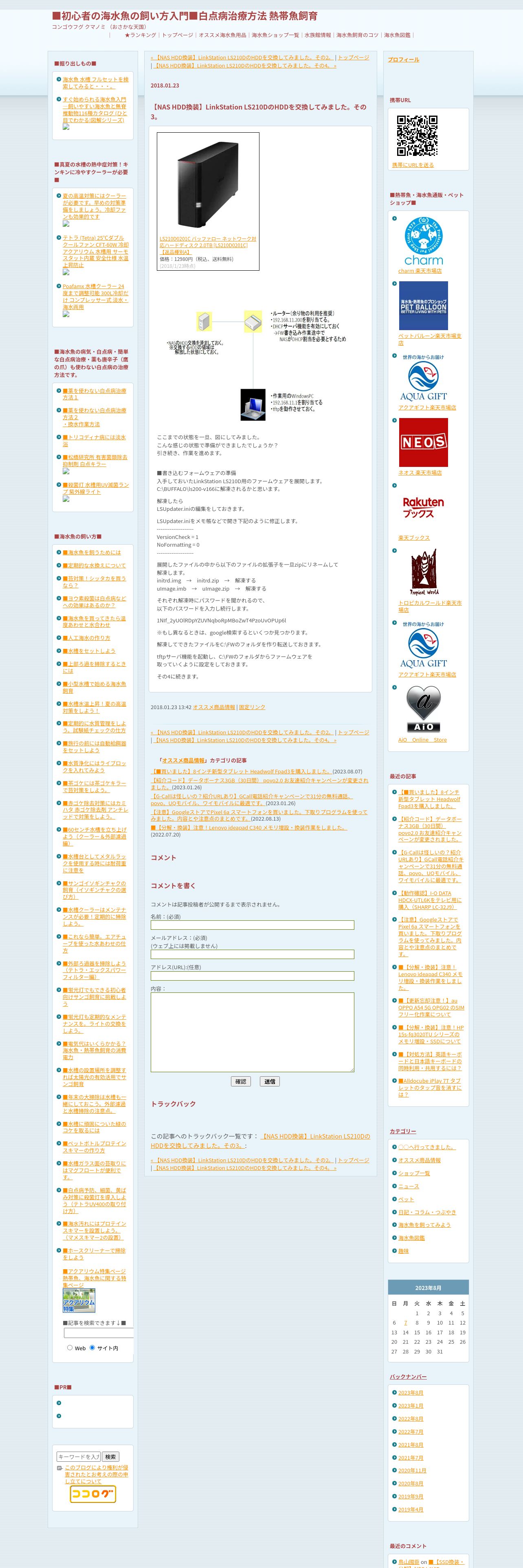Screen dimensions: 523x1568
Task: Open the 2022年7月 archive link
Action: pos(410,1432)
